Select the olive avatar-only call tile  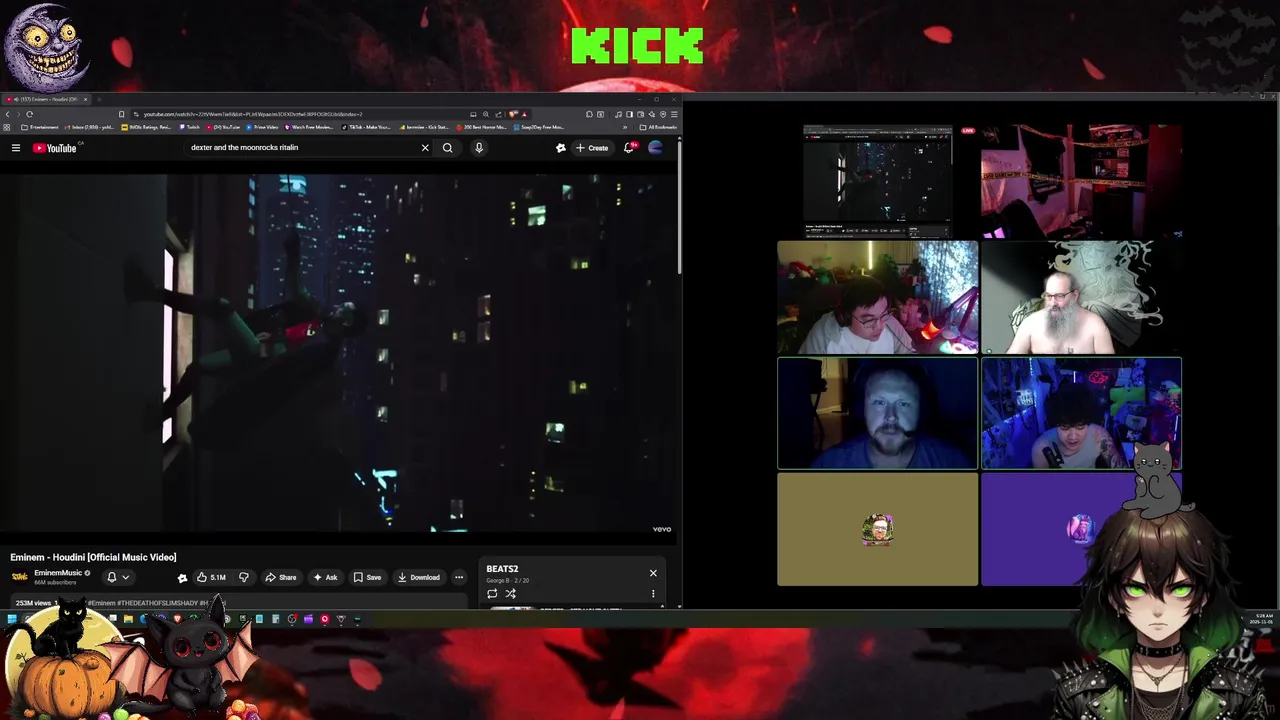point(878,529)
